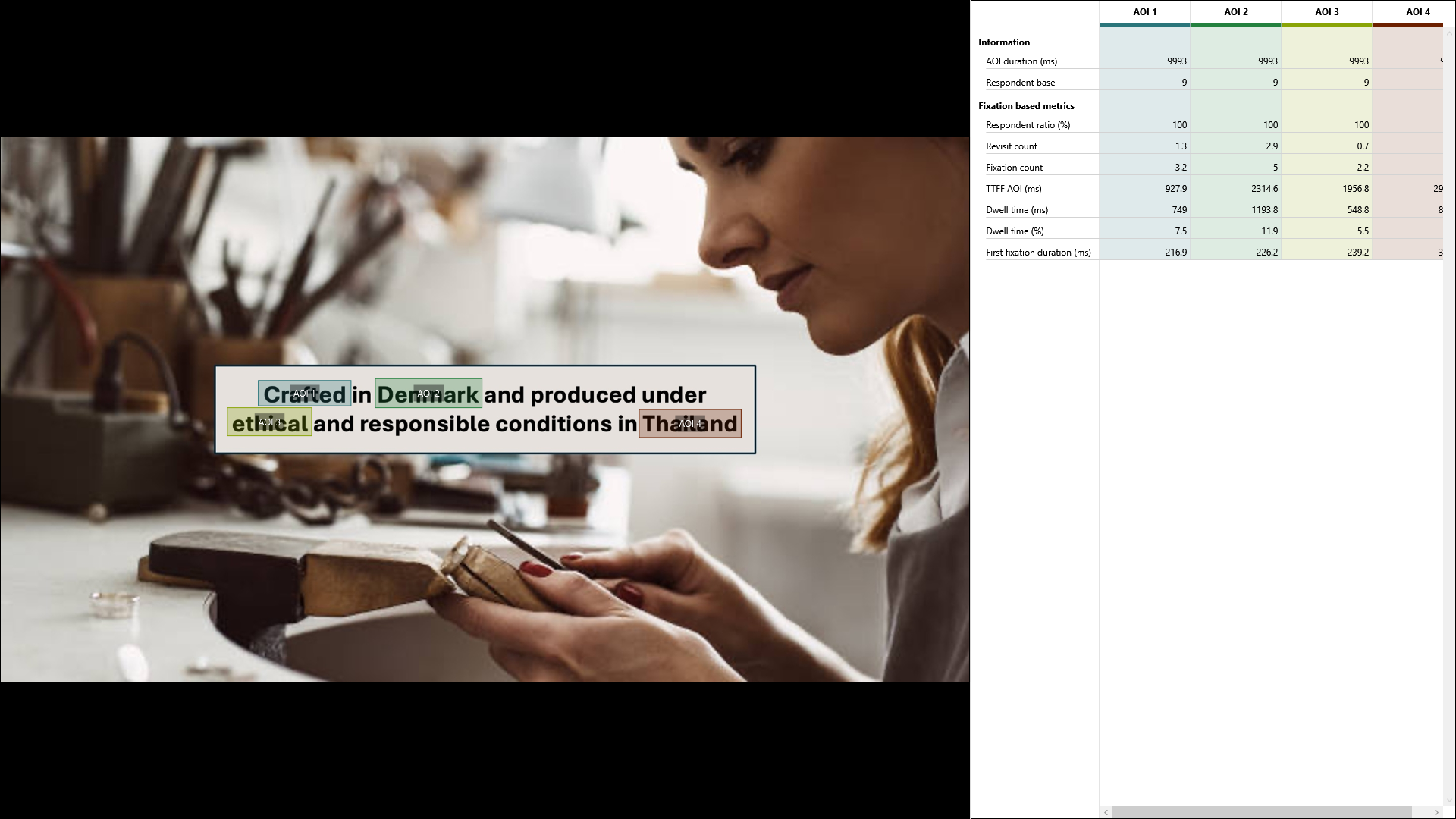
Task: Select First fixation duration (ms) row label
Action: [x=1038, y=253]
